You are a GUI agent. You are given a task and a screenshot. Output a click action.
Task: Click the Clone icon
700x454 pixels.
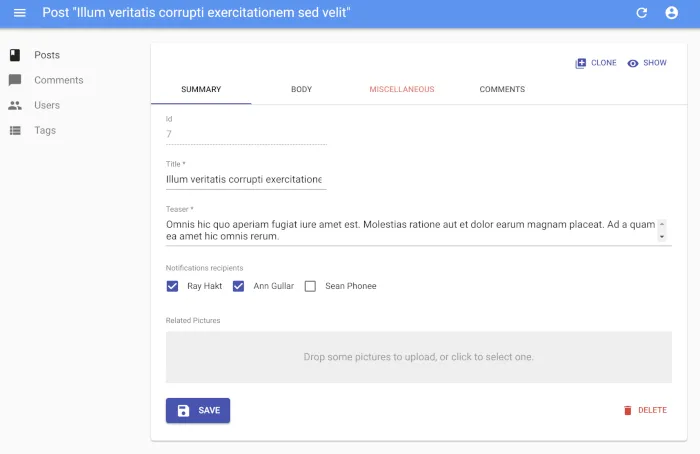pyautogui.click(x=581, y=63)
